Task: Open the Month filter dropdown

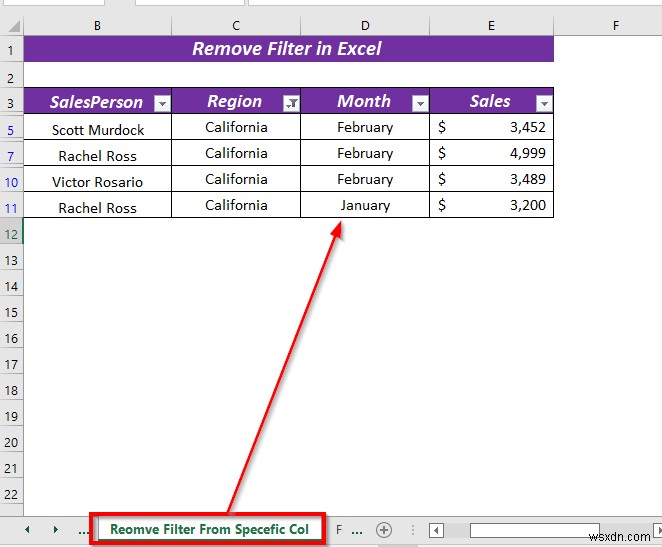Action: [x=420, y=103]
